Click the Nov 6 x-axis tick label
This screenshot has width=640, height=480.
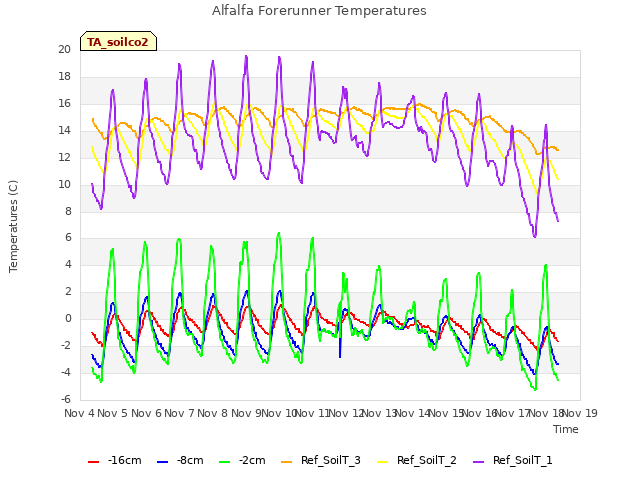146,413
